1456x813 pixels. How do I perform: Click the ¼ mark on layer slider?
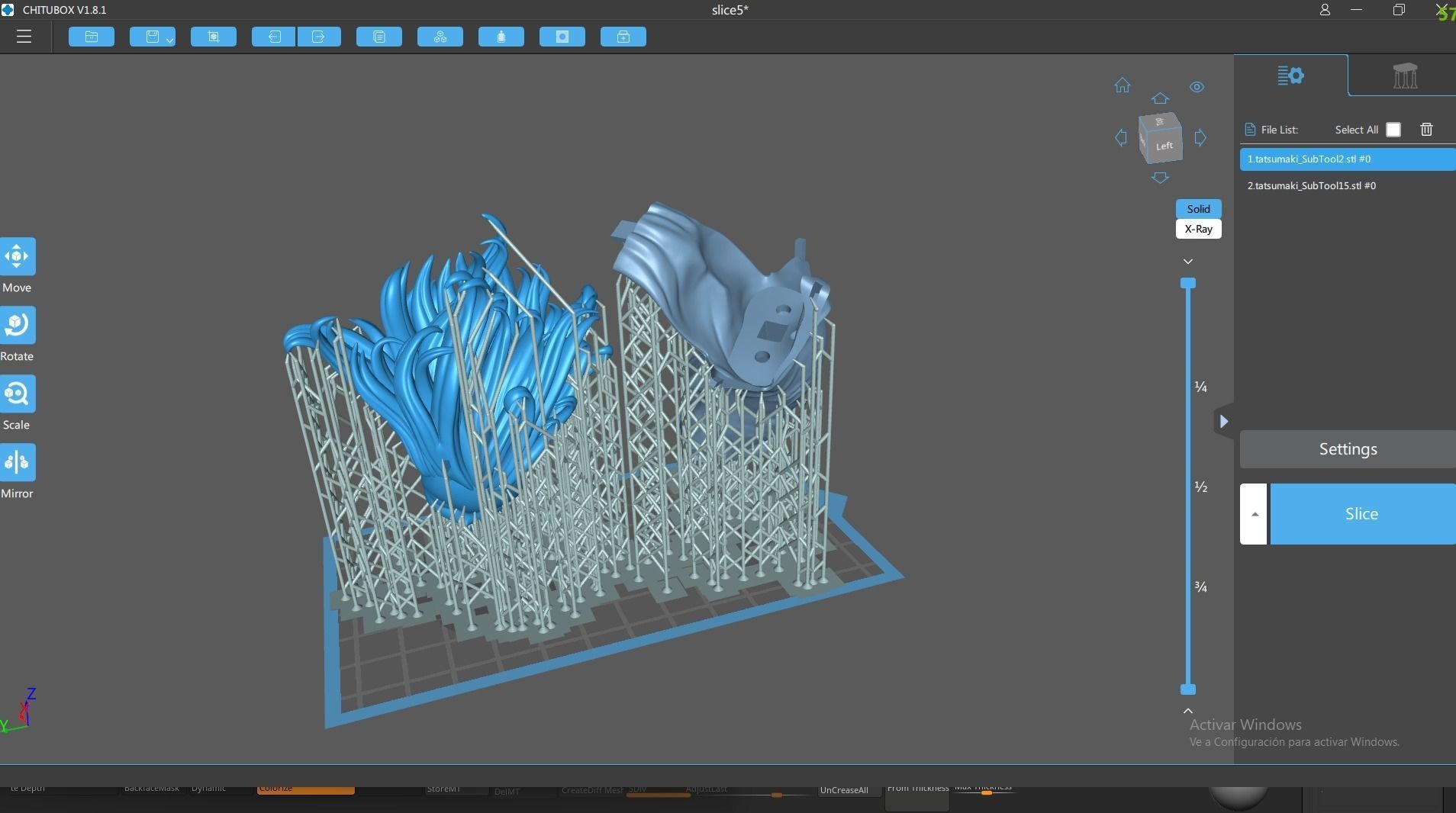coord(1200,387)
